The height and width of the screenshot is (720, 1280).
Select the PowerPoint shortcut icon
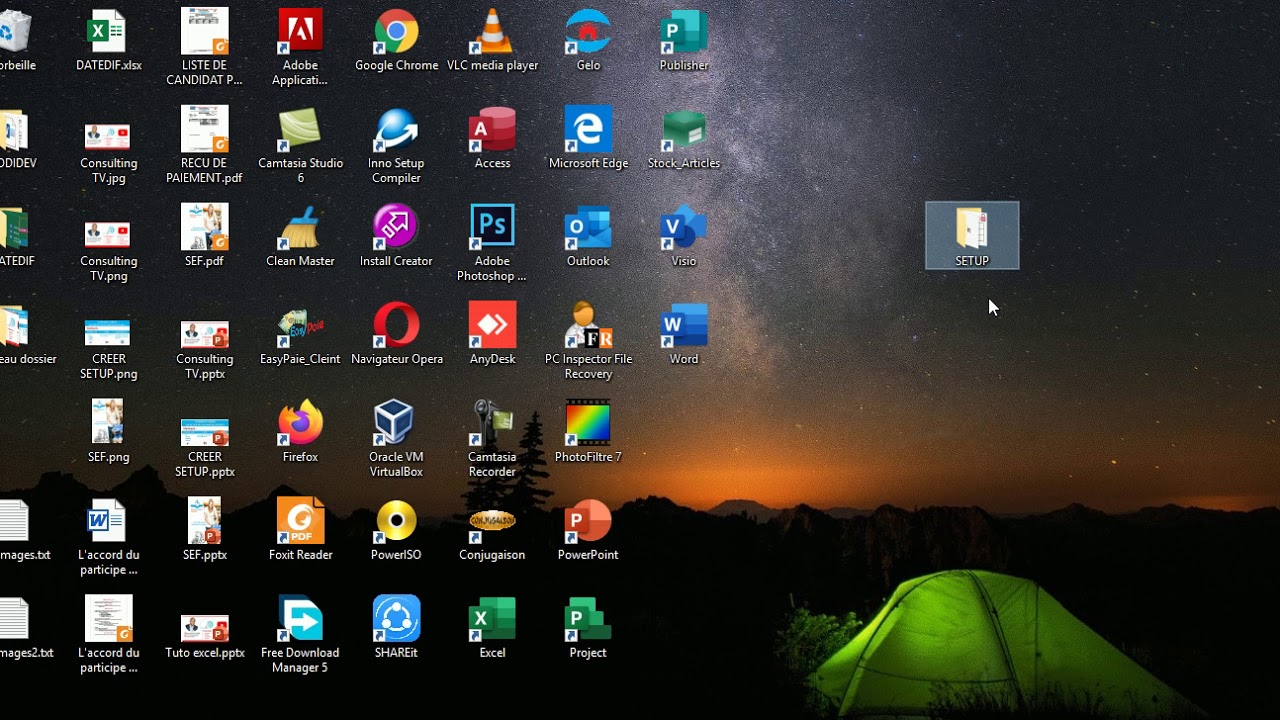[x=588, y=522]
